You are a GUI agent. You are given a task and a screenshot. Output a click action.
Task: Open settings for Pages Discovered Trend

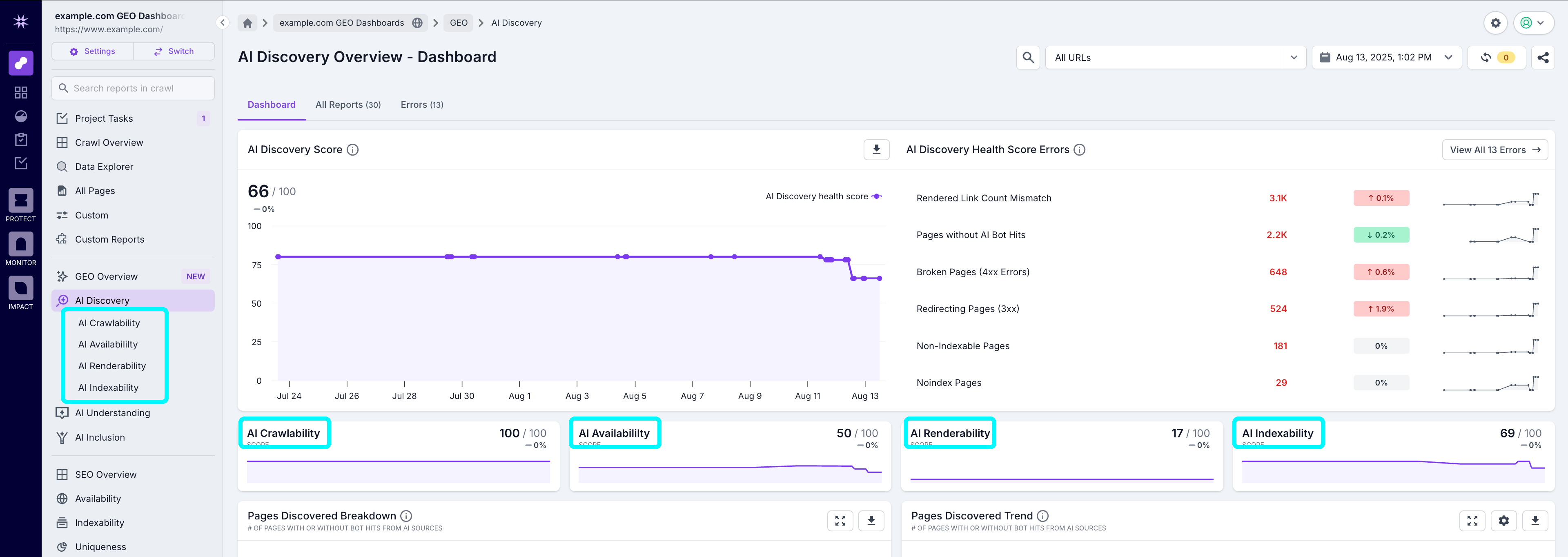point(1503,521)
